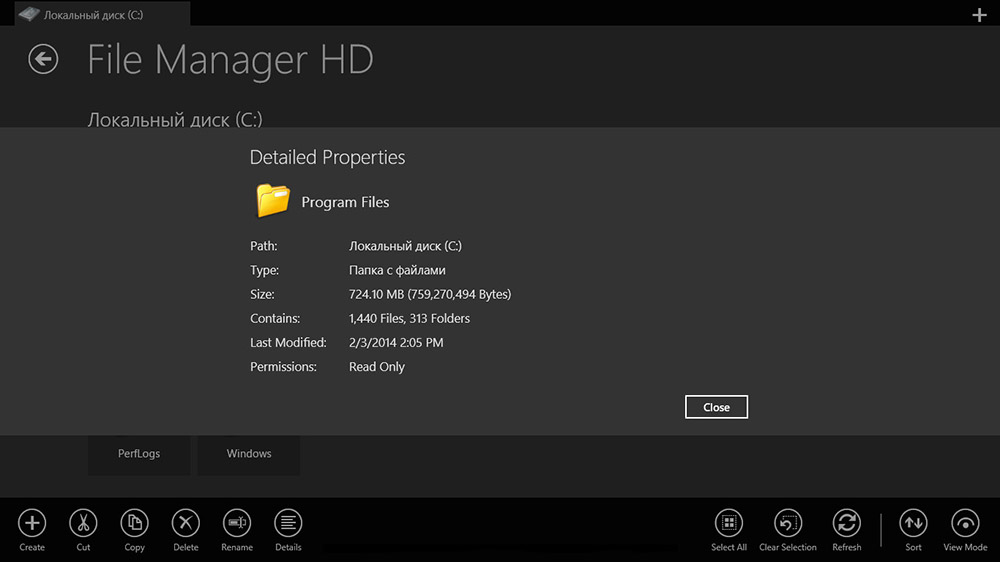Open the Sort options
The width and height of the screenshot is (1000, 562).
coord(913,523)
